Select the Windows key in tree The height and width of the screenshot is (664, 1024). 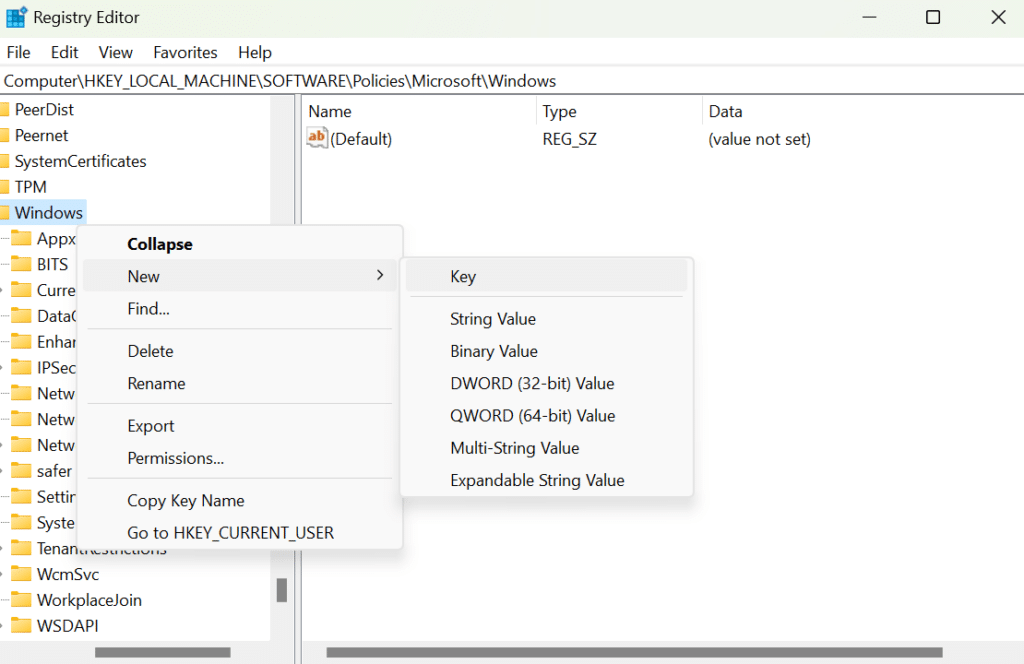(x=48, y=213)
